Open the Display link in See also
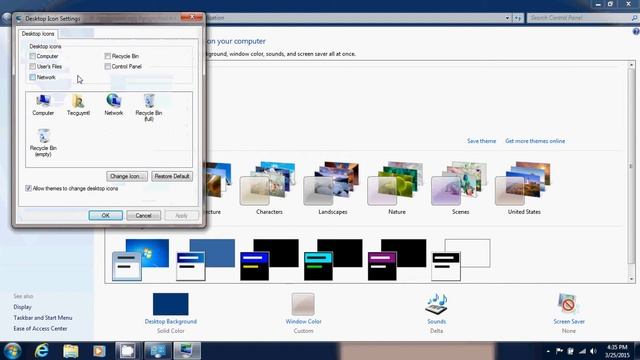 tap(22, 307)
